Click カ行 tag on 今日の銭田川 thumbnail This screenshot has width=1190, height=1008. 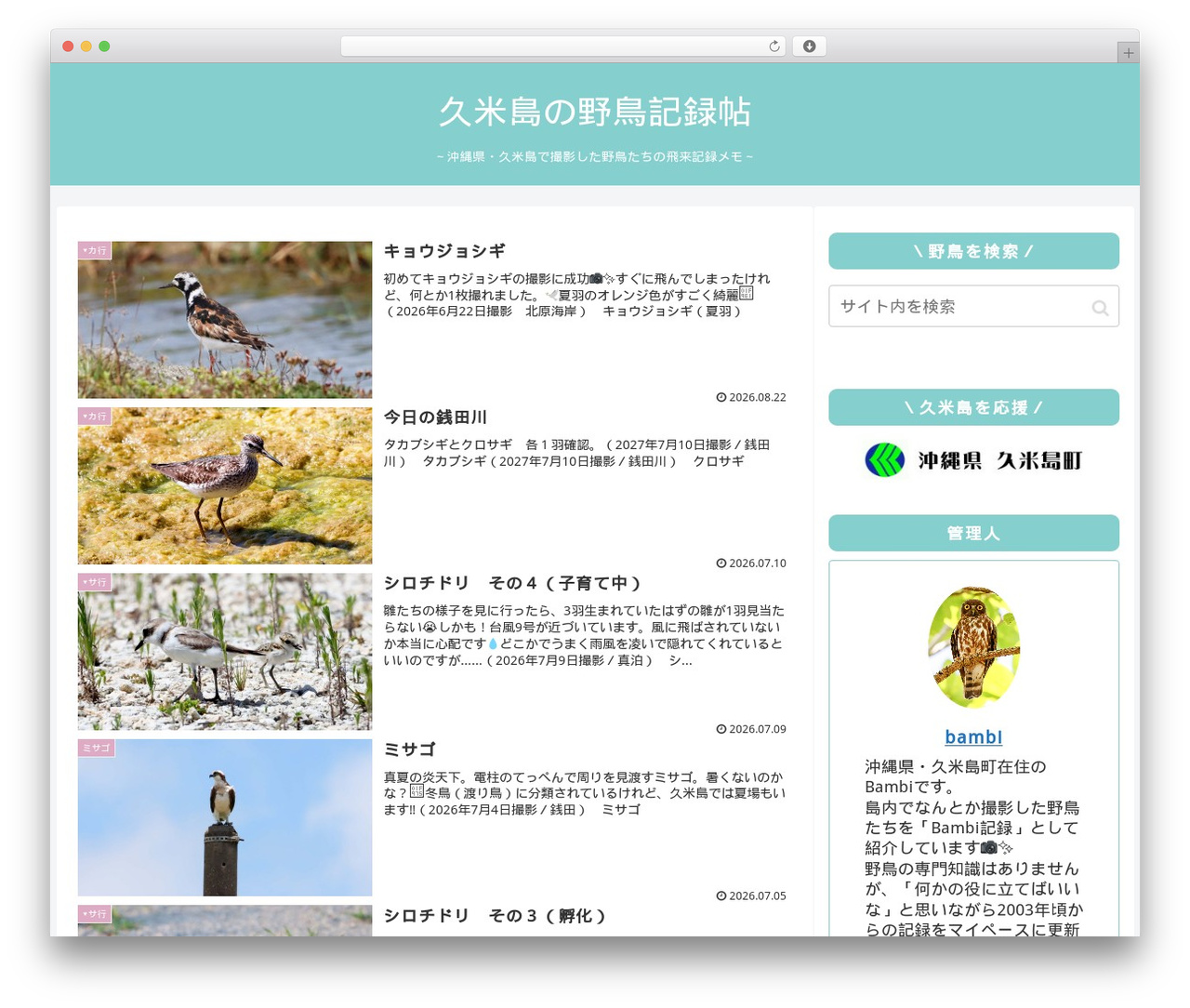click(x=95, y=416)
